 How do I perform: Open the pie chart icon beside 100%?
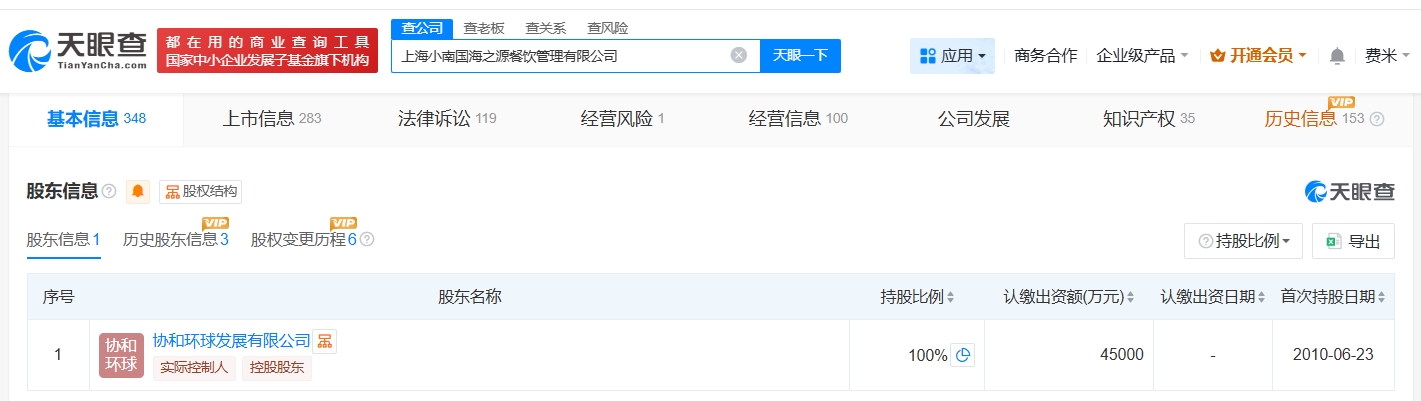tap(962, 355)
